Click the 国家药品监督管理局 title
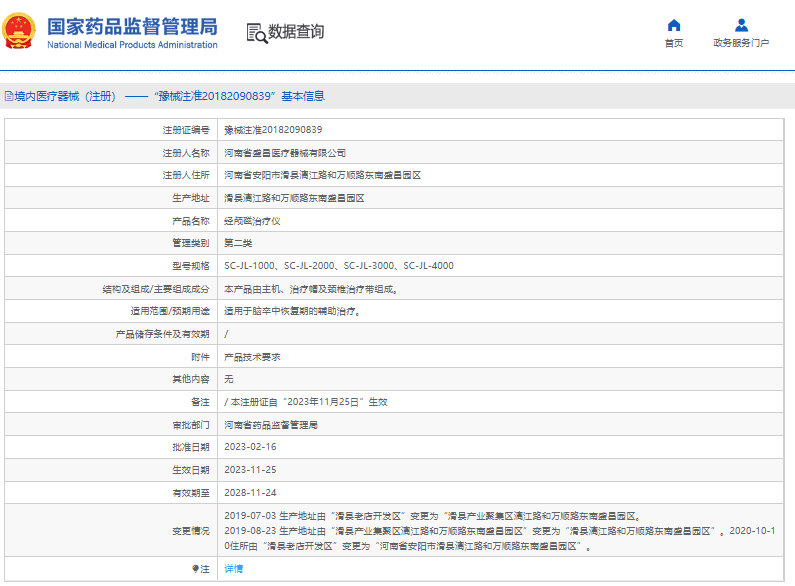The width and height of the screenshot is (795, 586). pyautogui.click(x=132, y=27)
